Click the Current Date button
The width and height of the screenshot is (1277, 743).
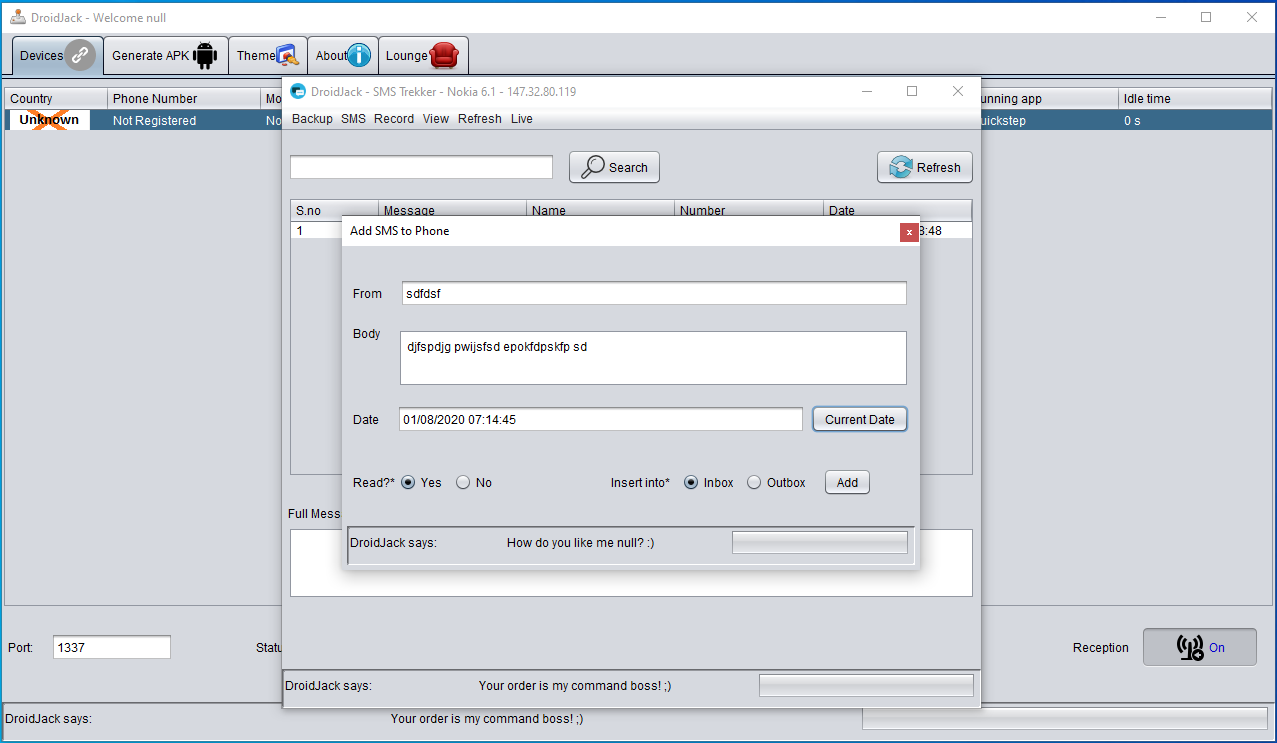click(x=860, y=419)
